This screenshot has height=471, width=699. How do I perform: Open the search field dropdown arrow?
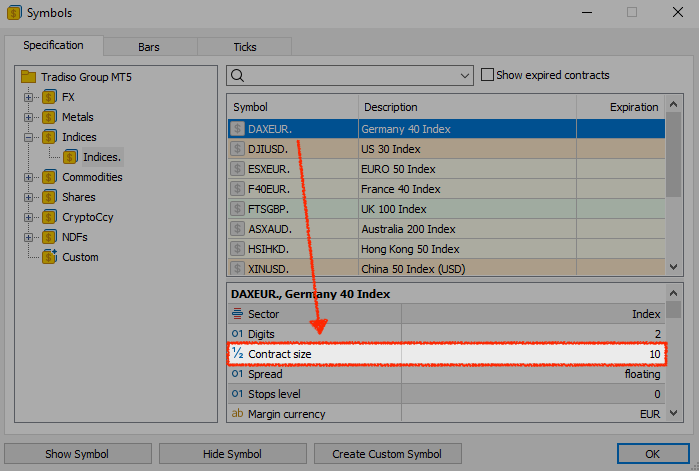point(464,75)
